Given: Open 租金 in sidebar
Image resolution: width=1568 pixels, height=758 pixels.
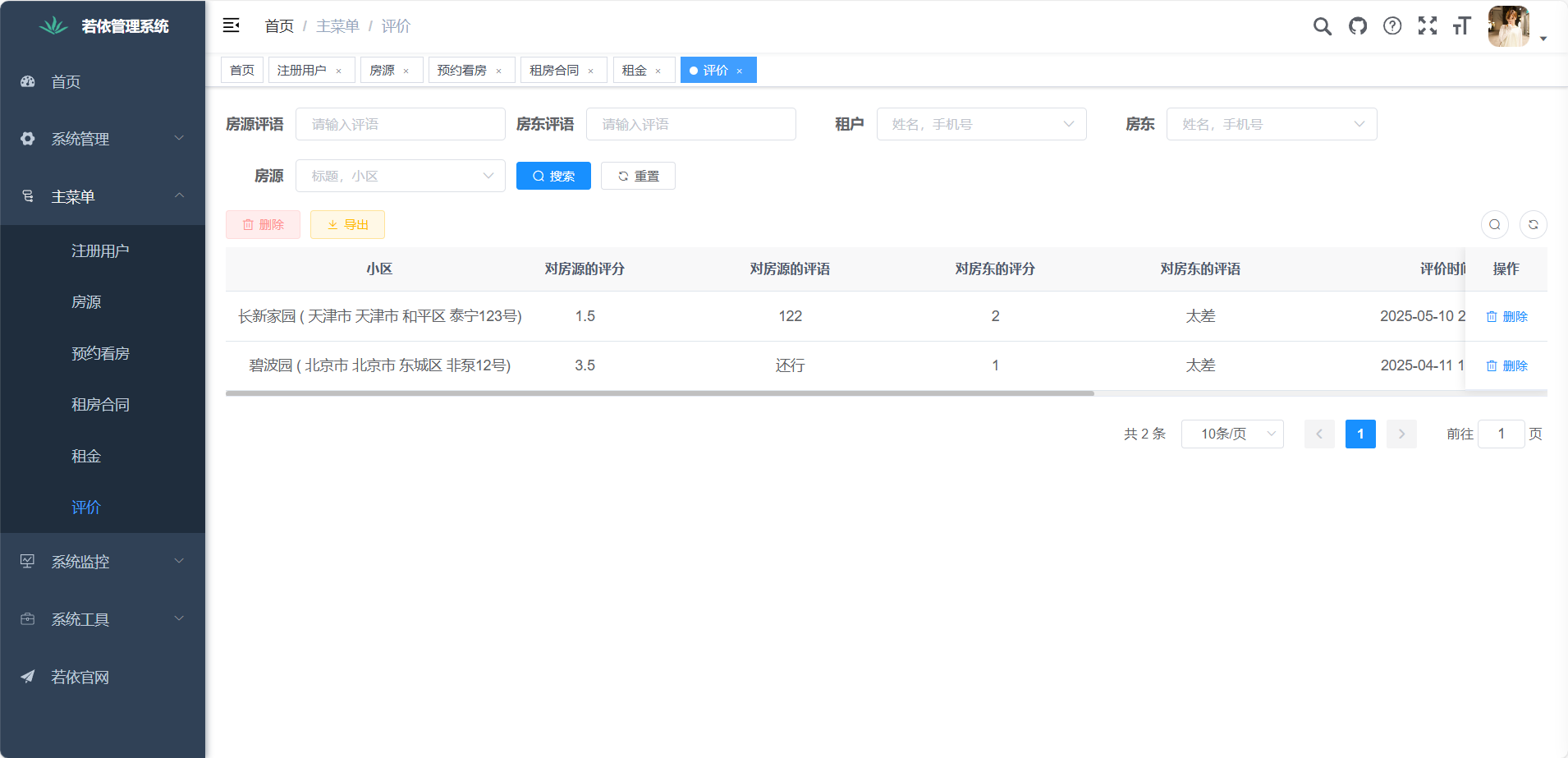Looking at the screenshot, I should [x=103, y=456].
